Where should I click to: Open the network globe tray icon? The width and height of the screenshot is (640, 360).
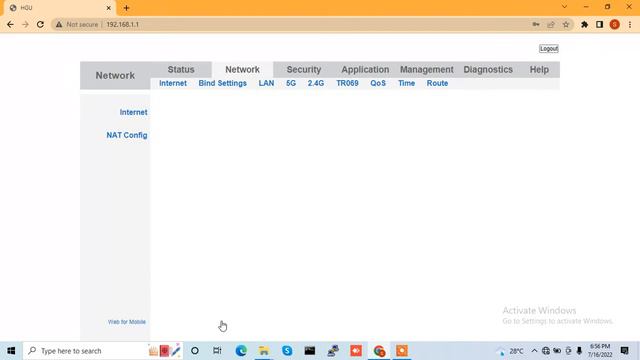546,351
